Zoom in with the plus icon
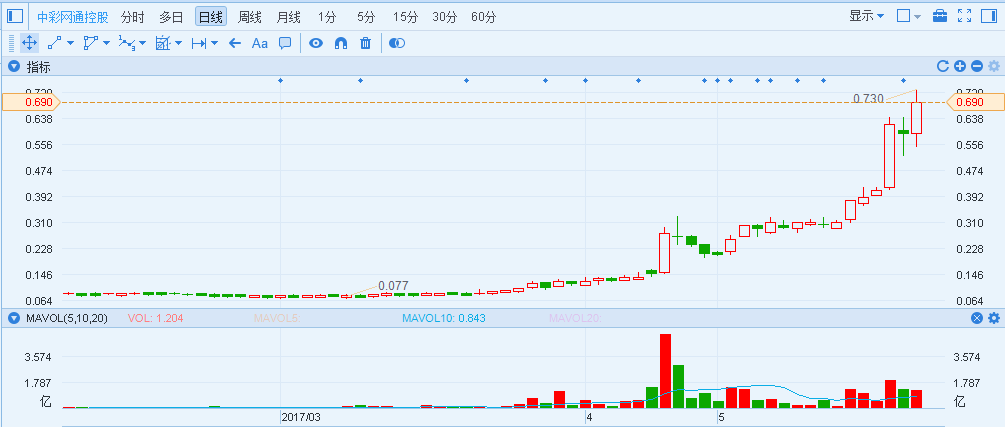Viewport: 1005px width, 427px height. (x=960, y=67)
